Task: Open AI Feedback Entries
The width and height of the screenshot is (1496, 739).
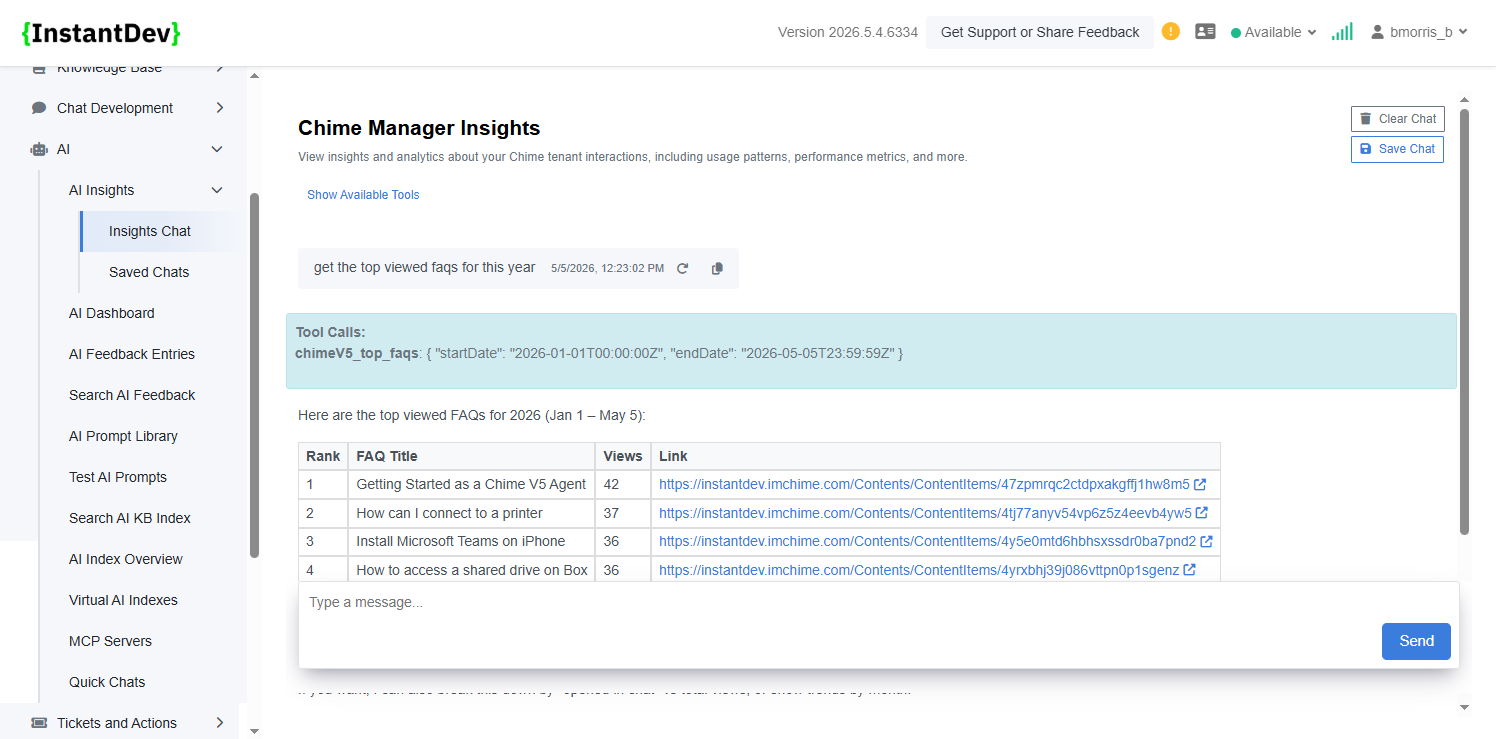Action: pyautogui.click(x=132, y=354)
